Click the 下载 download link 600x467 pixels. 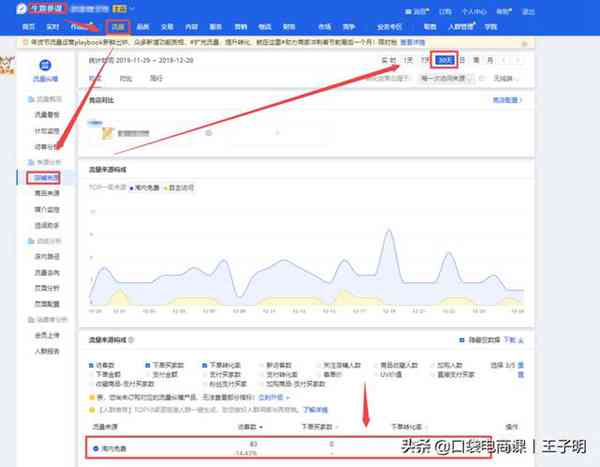(510, 340)
